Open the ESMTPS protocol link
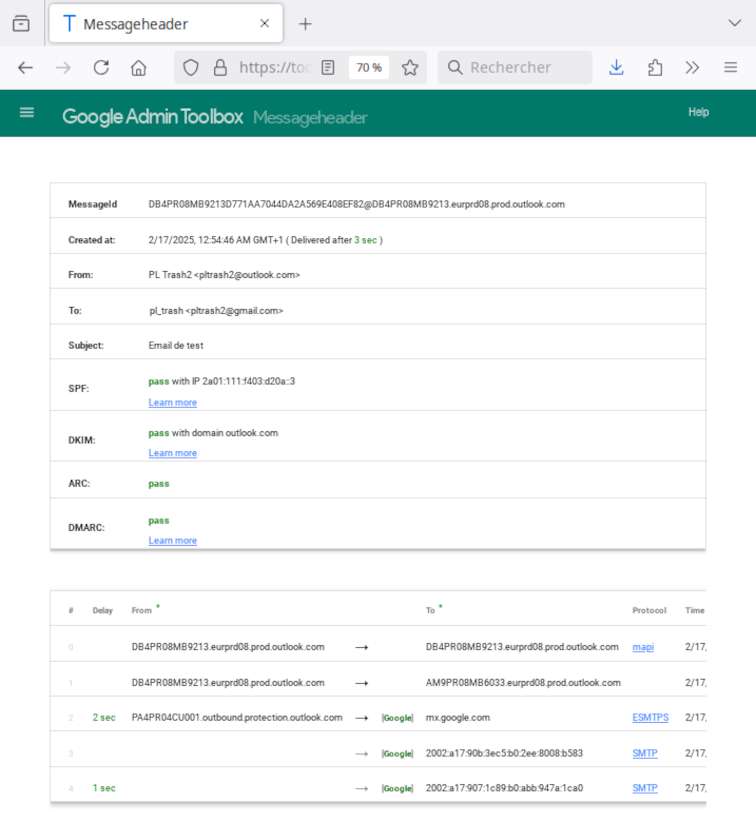 tap(650, 717)
